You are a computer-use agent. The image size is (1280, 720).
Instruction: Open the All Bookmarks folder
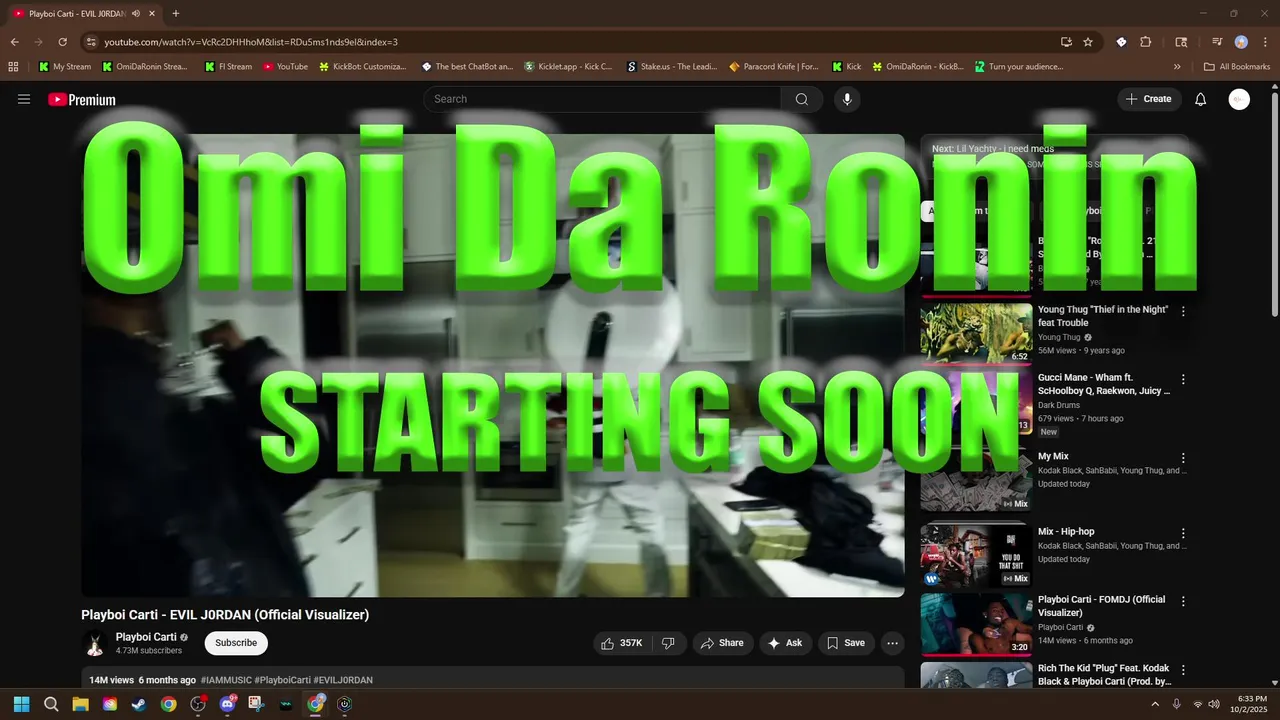click(x=1237, y=67)
